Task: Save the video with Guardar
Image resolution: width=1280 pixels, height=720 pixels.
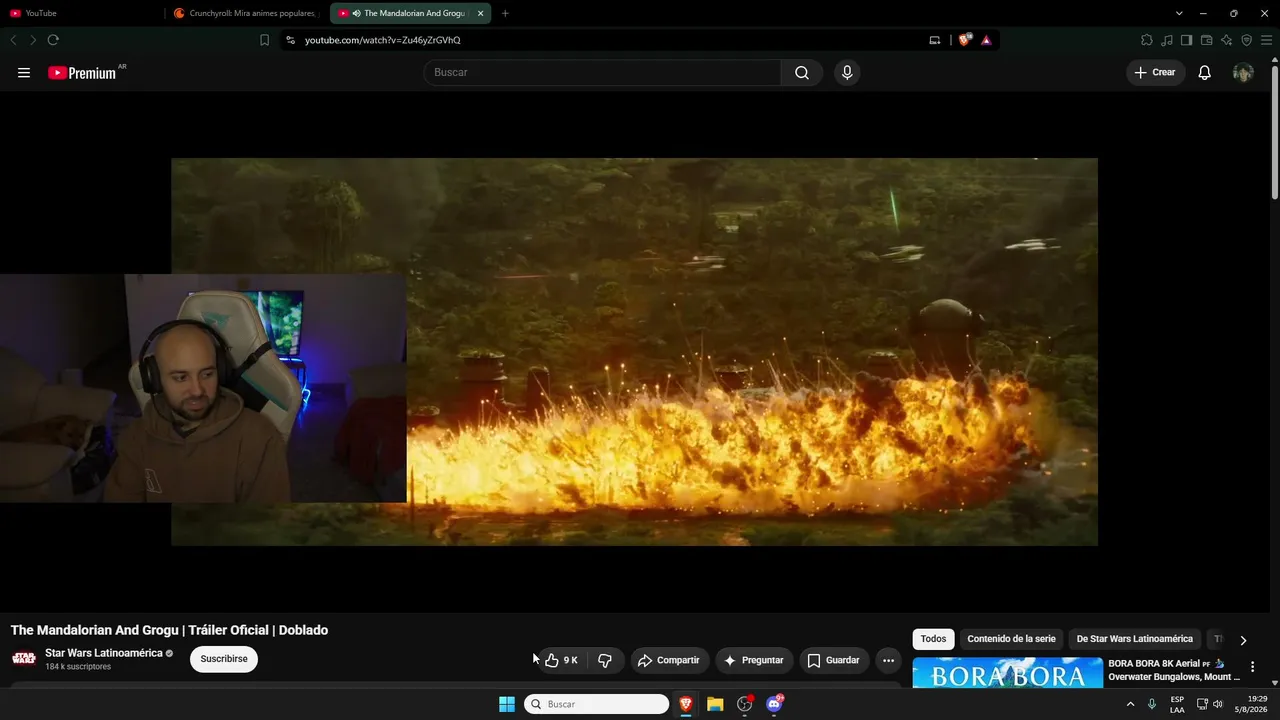Action: point(834,660)
